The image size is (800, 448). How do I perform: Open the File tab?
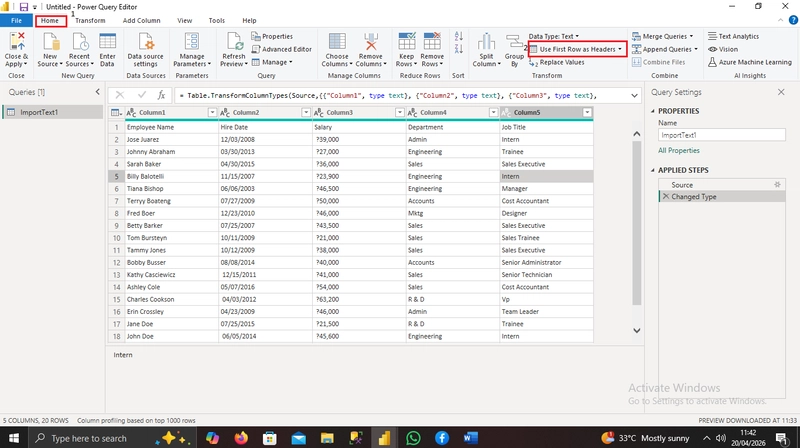[16, 20]
